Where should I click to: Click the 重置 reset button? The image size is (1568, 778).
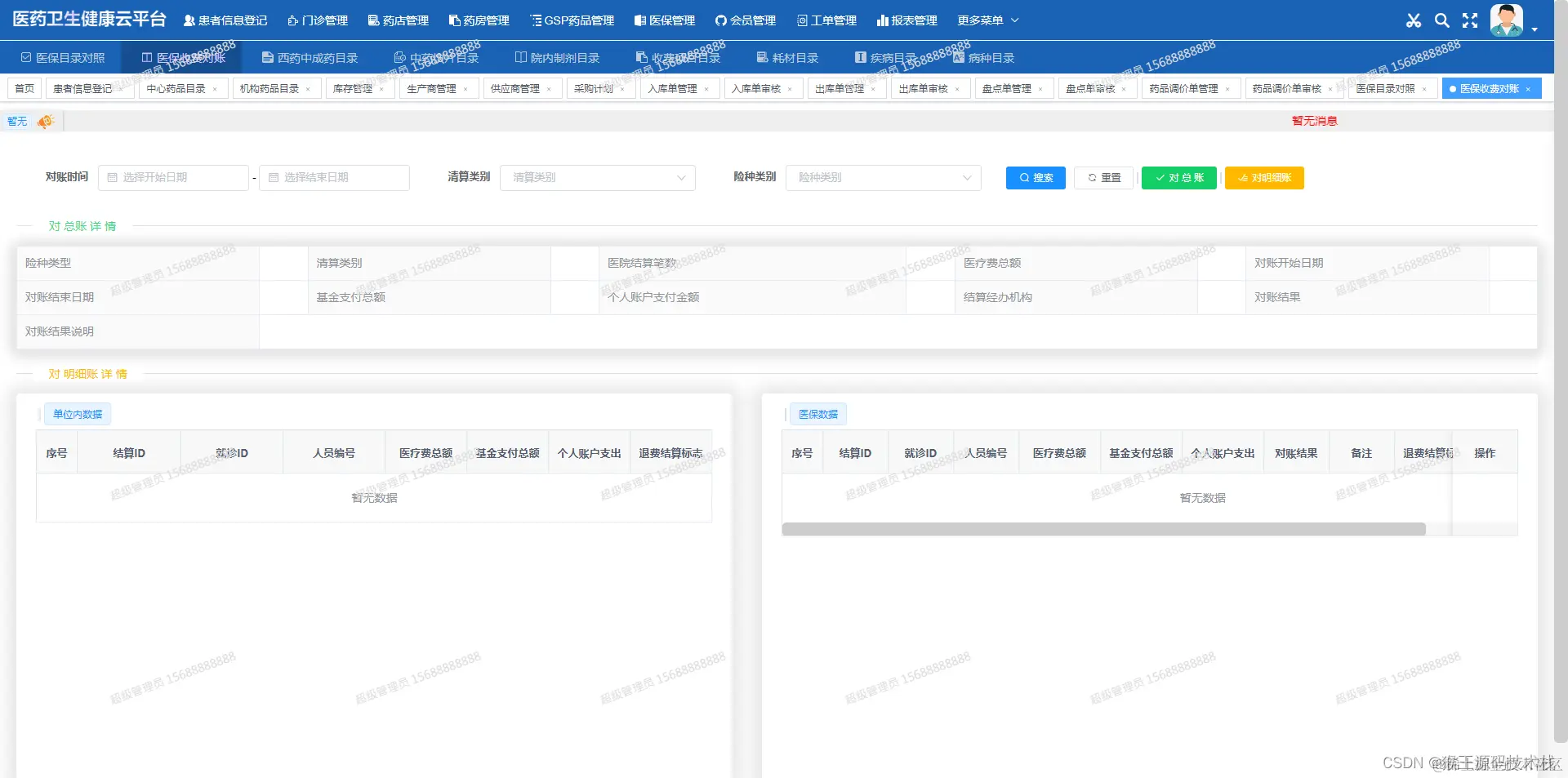1103,178
